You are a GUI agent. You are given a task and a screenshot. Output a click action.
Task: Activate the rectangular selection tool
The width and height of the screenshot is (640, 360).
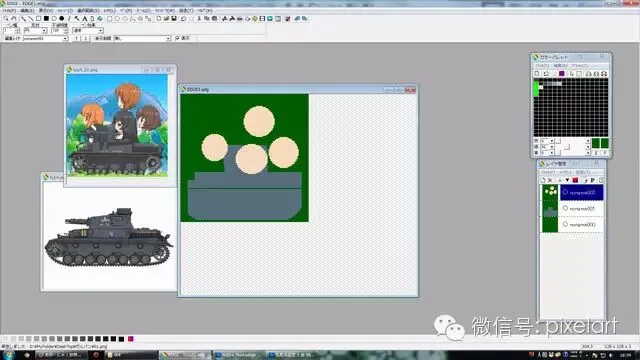pos(109,19)
